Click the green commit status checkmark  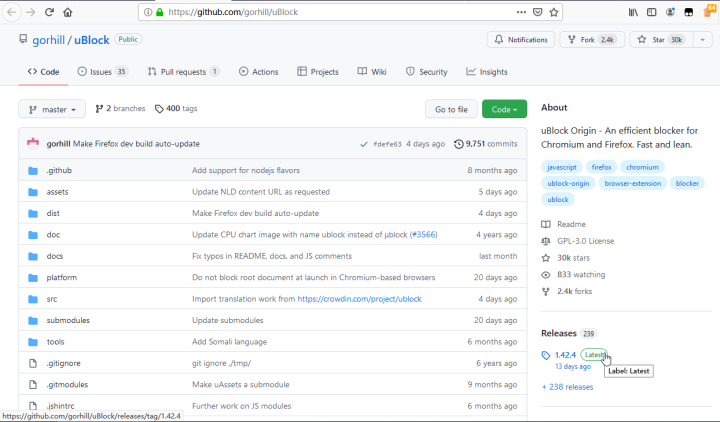tap(364, 144)
